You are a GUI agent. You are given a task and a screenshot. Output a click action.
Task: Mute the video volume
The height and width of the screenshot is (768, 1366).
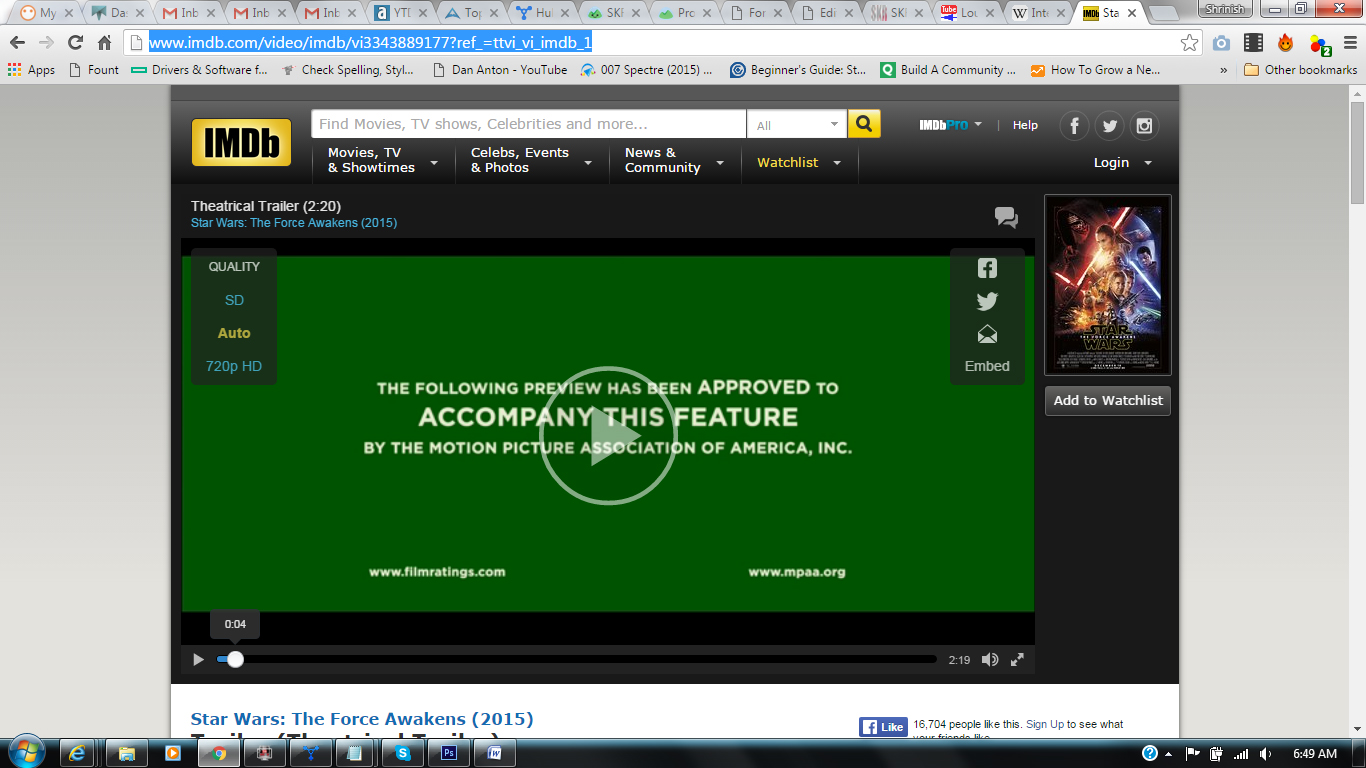(989, 659)
